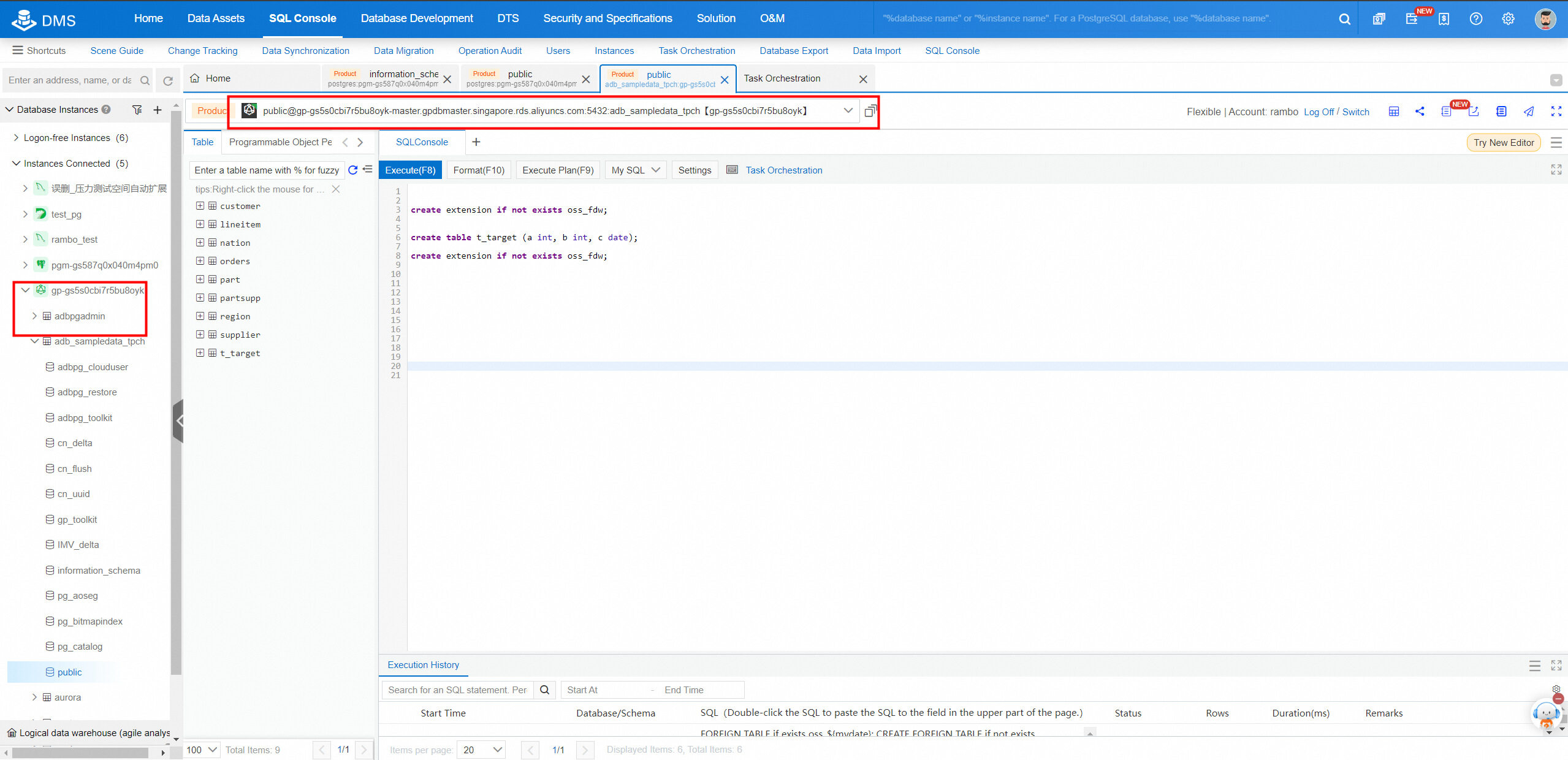Click the share icon in top toolbar

click(1420, 112)
